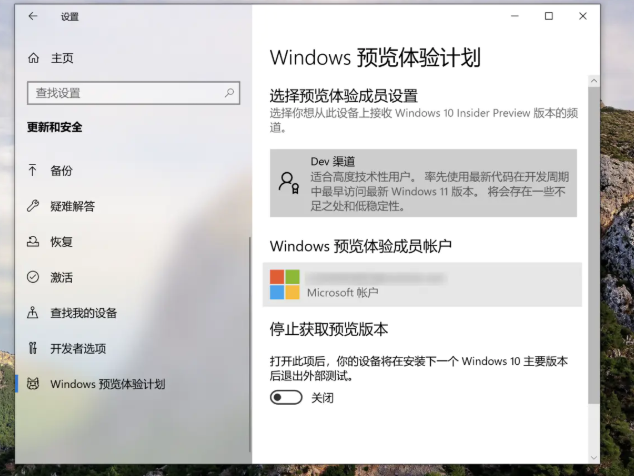Click the home icon beside 主页
Viewport: 634px width, 476px height.
pos(34,58)
